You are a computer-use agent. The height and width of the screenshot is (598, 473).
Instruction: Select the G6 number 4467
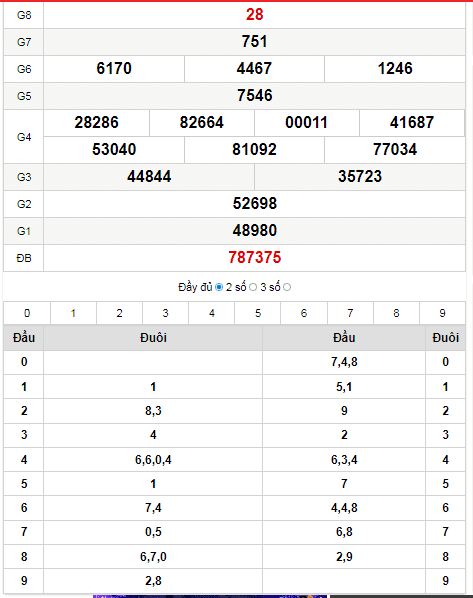coord(254,69)
